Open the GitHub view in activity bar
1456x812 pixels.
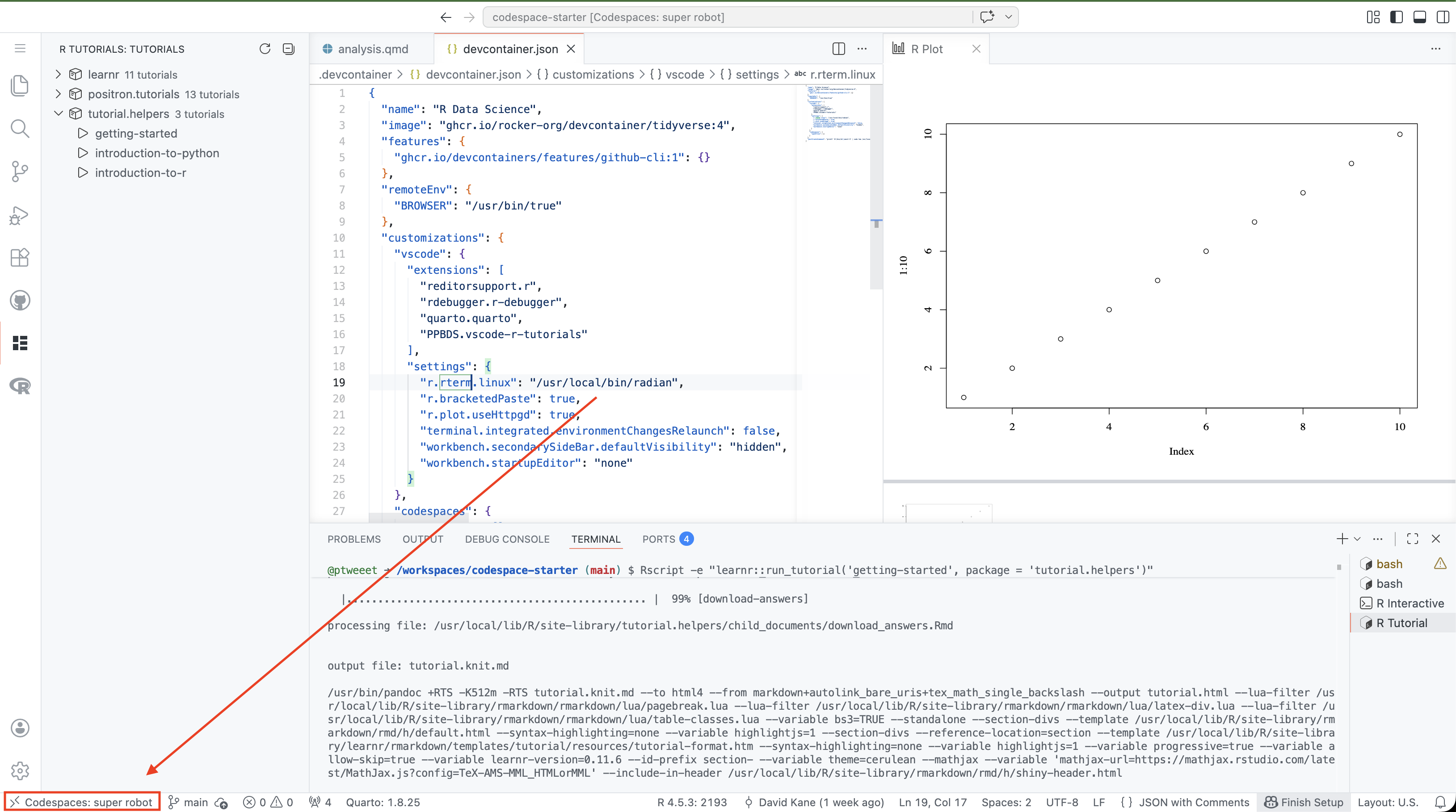pyautogui.click(x=20, y=300)
